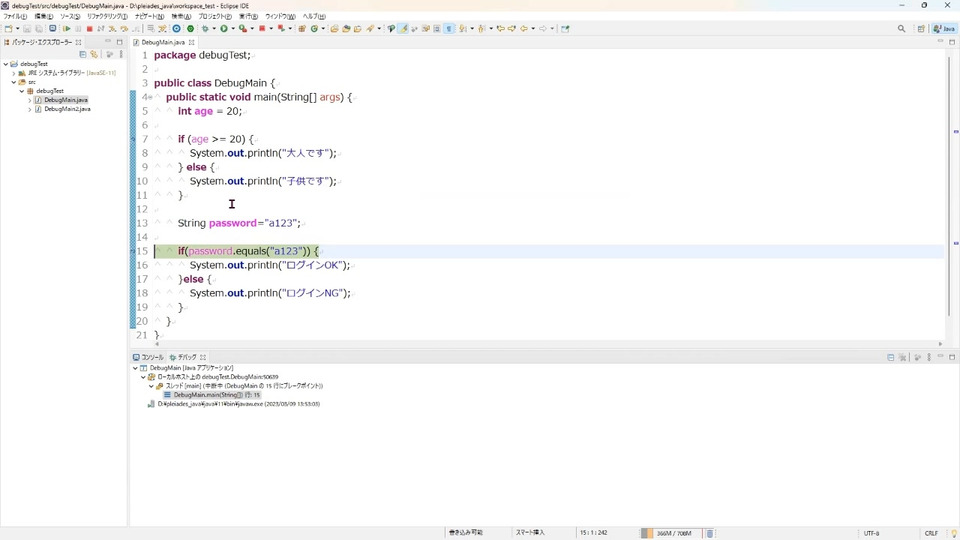Screen dimensions: 960x540
Task: Click the Skip All Breakpoints icon
Action: (x=53, y=29)
